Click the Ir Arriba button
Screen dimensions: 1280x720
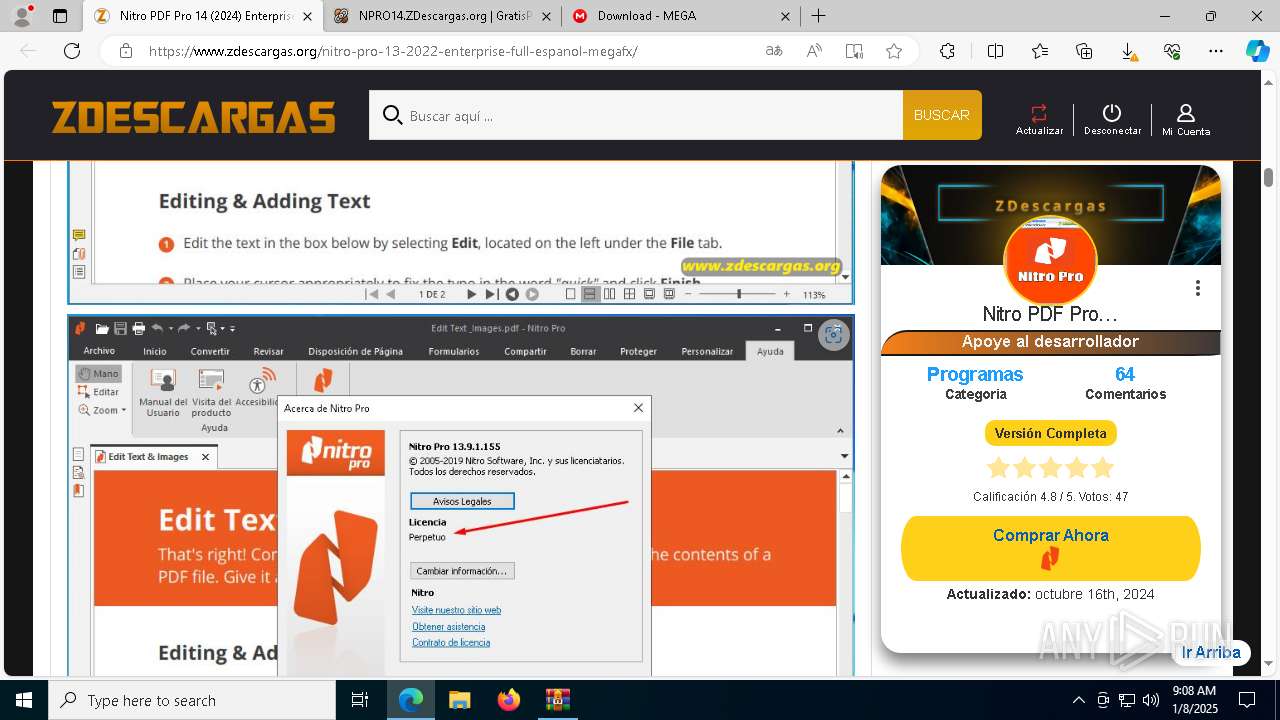point(1210,652)
